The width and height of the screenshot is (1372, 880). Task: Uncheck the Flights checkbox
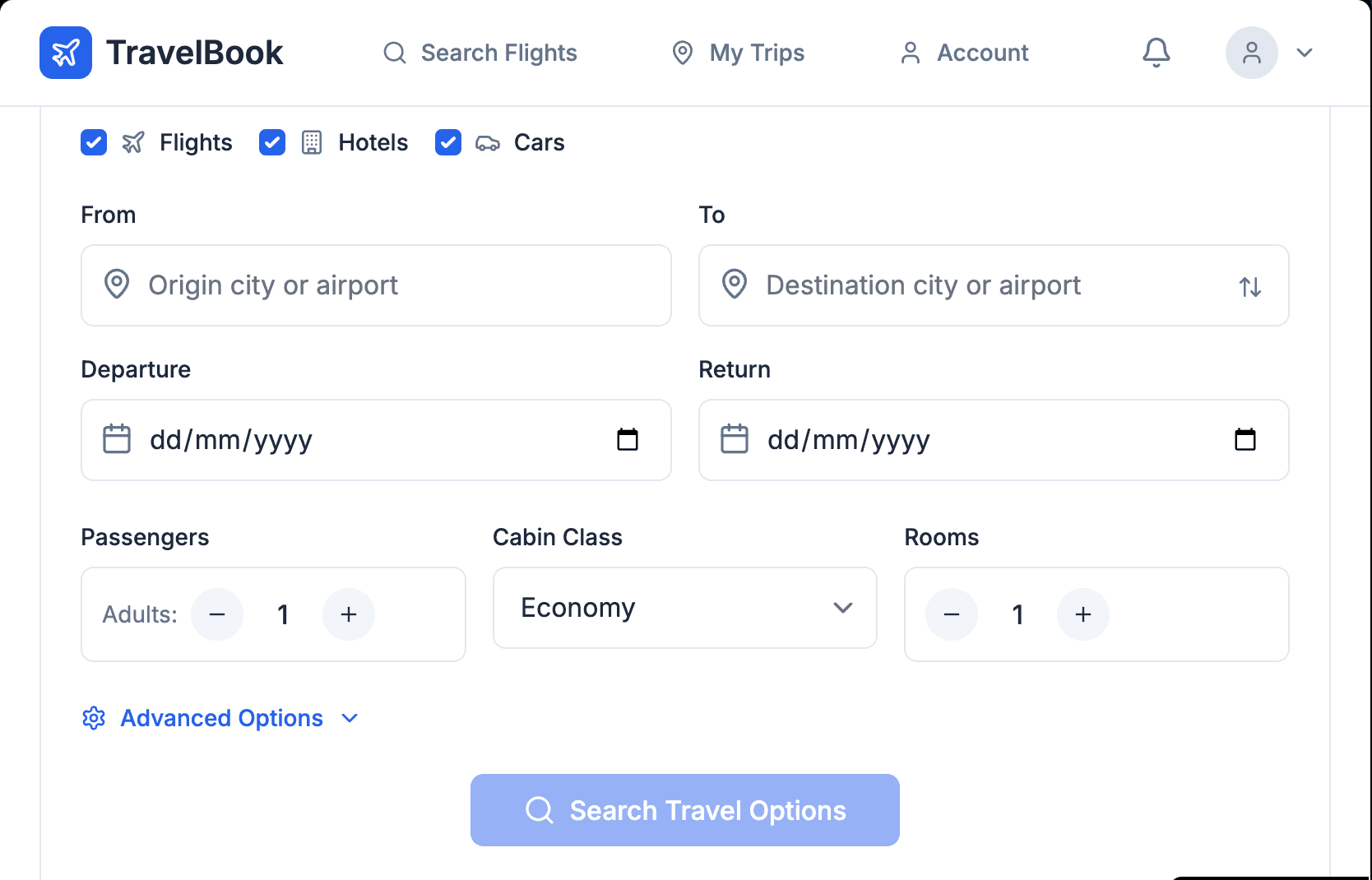click(x=94, y=142)
